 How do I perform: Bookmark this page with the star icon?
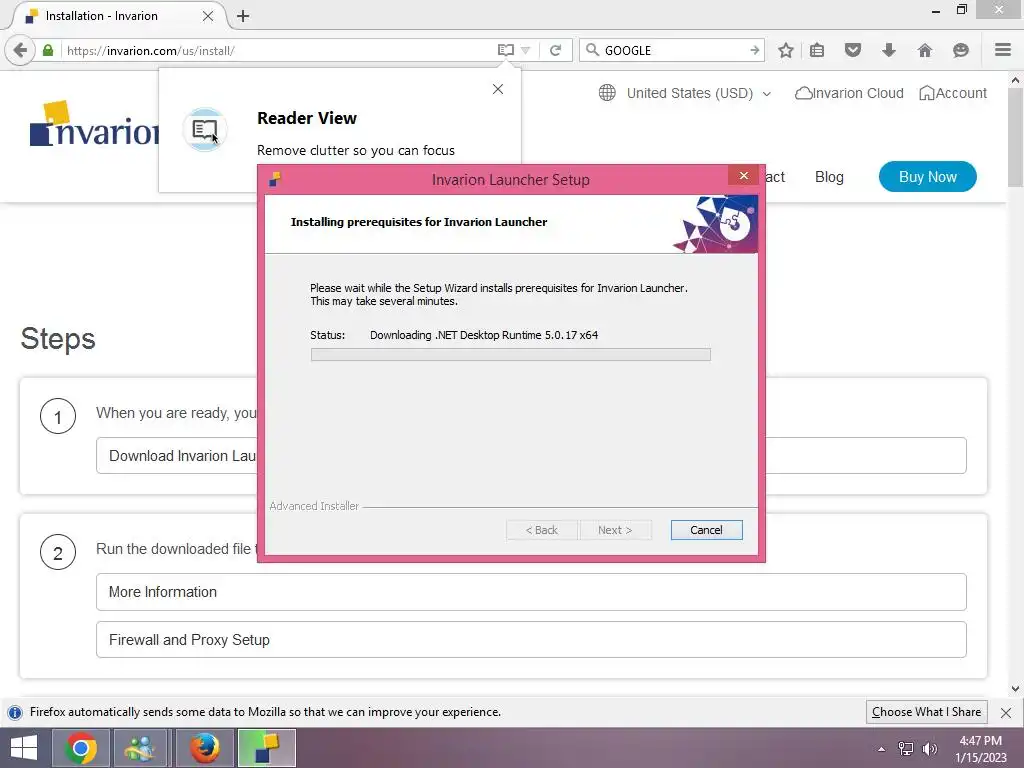tap(786, 50)
